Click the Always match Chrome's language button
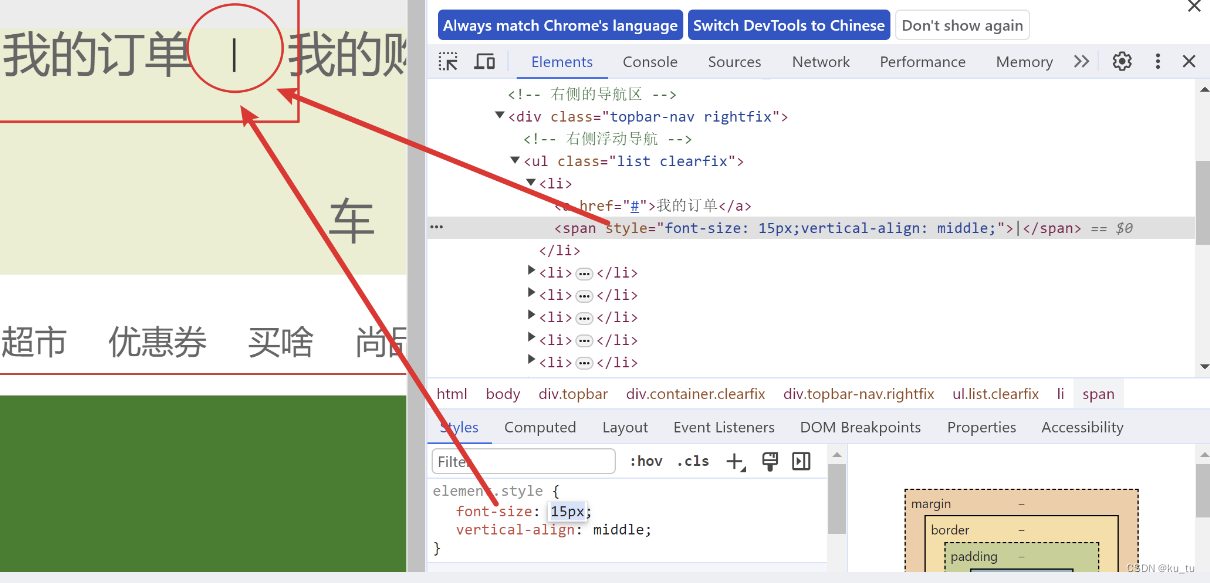The width and height of the screenshot is (1210, 583). [560, 25]
